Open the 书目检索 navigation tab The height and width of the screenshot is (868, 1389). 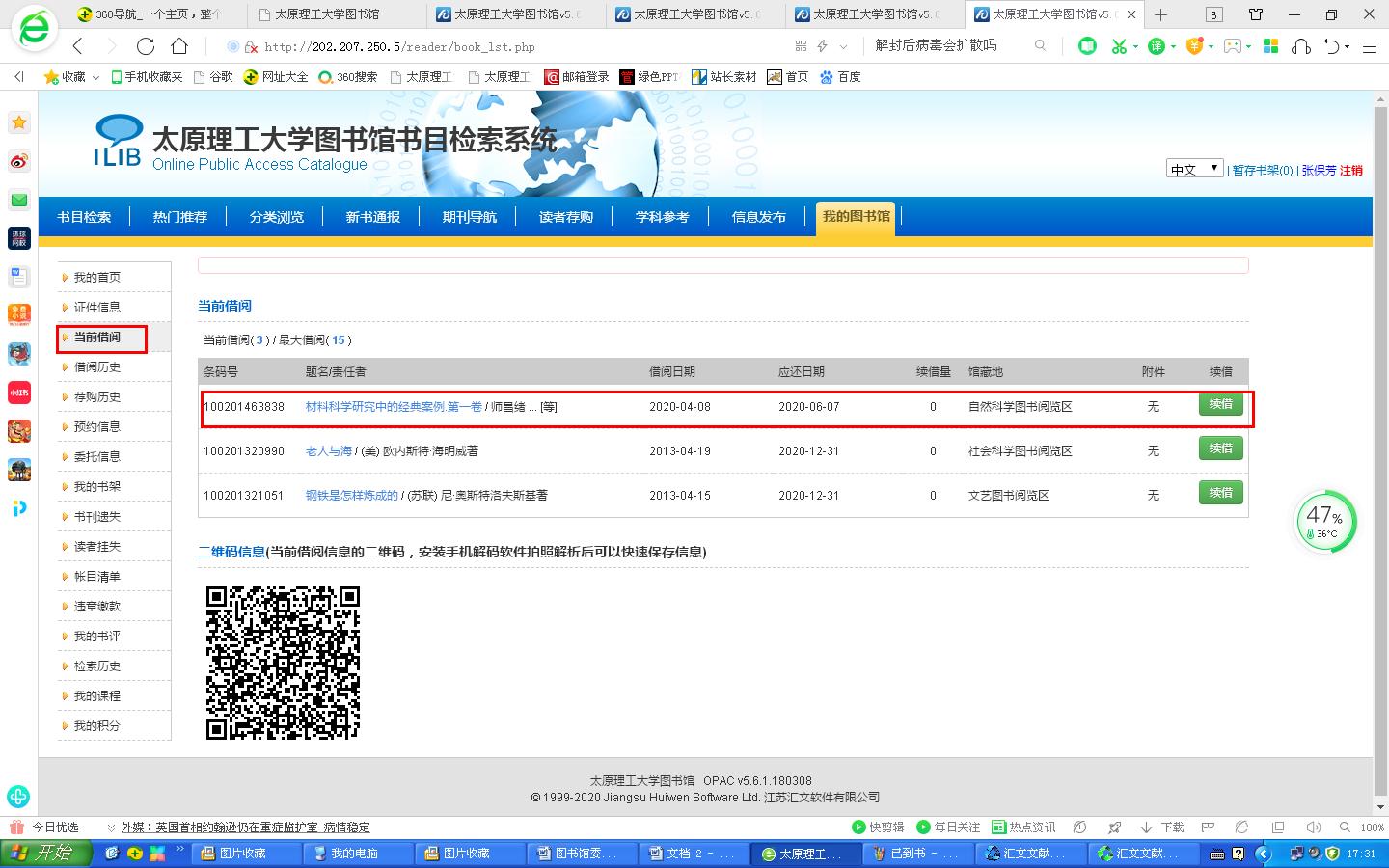tap(84, 217)
